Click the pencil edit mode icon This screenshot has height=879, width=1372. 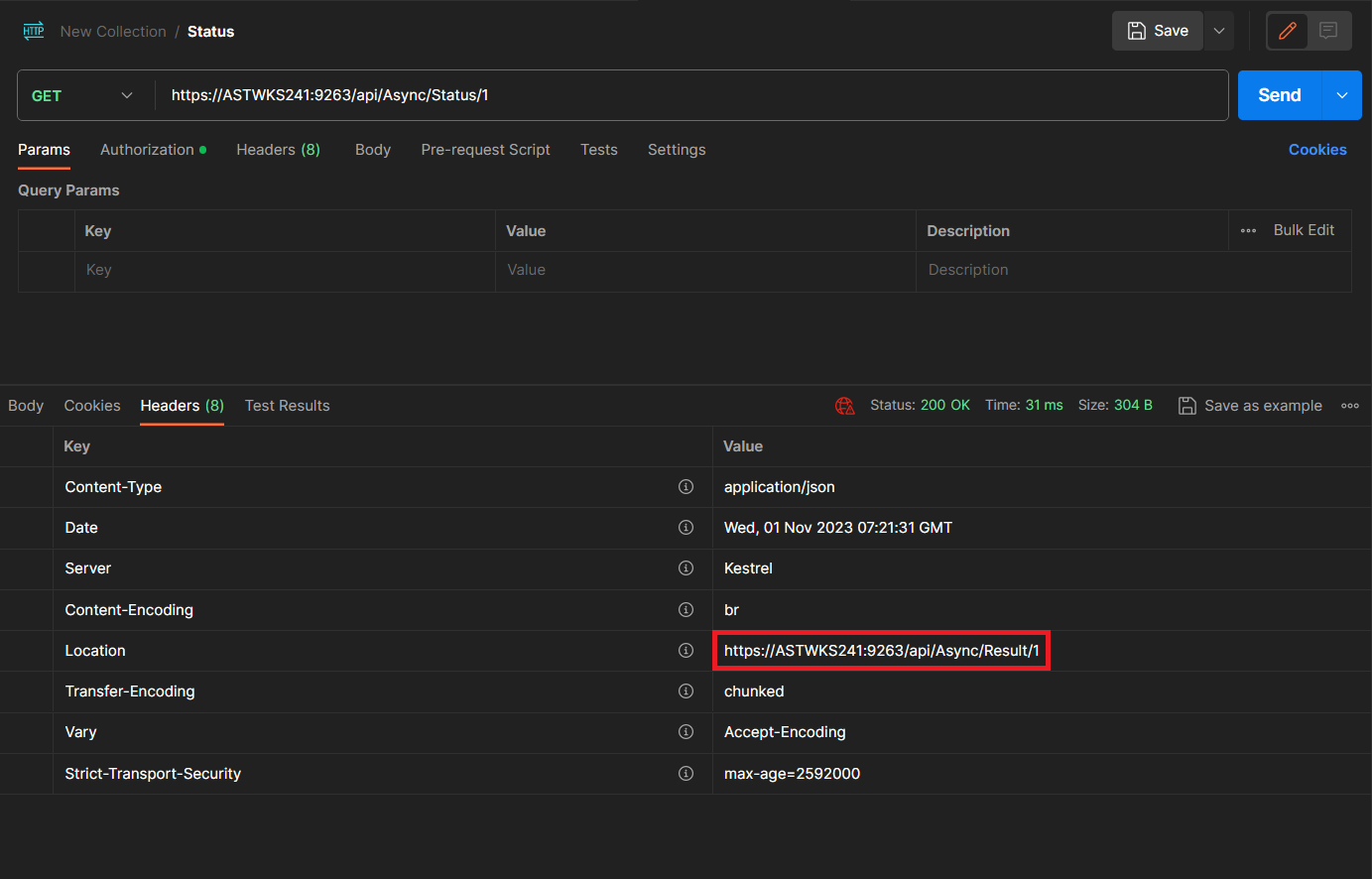1287,31
